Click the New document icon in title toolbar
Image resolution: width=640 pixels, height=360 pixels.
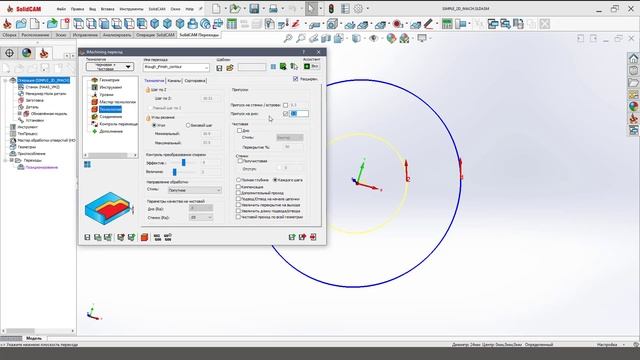216,9
